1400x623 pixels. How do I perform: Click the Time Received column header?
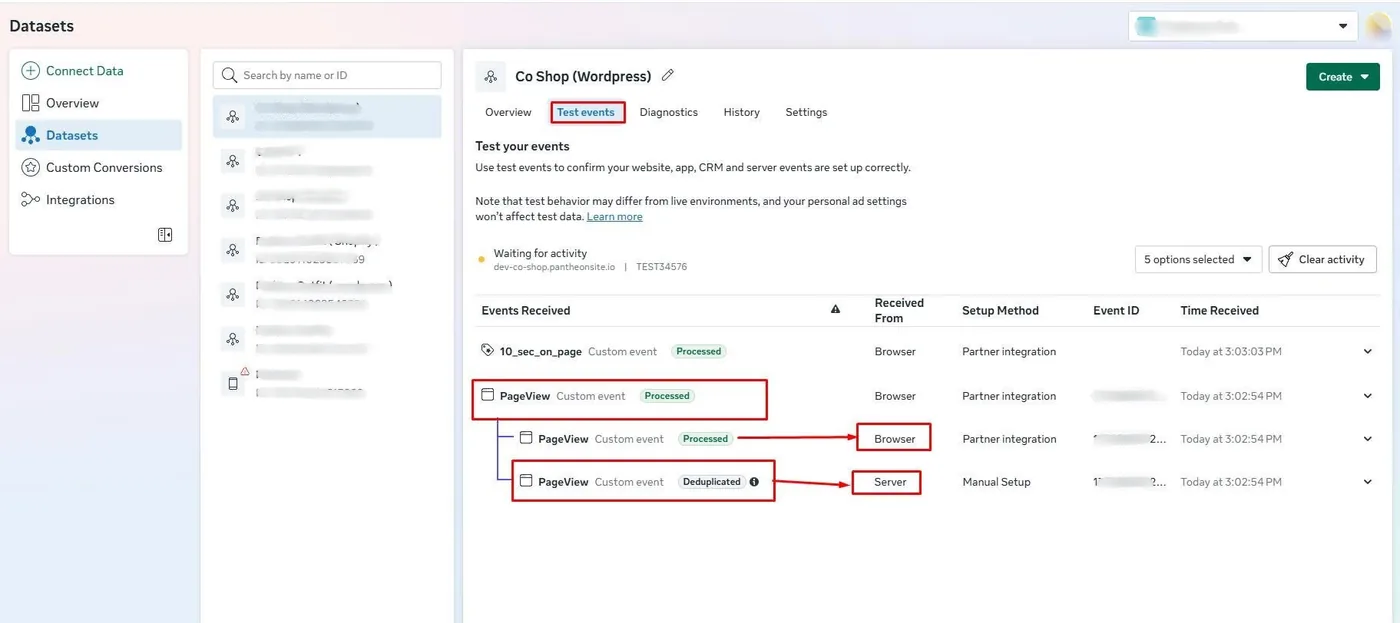(x=1219, y=310)
